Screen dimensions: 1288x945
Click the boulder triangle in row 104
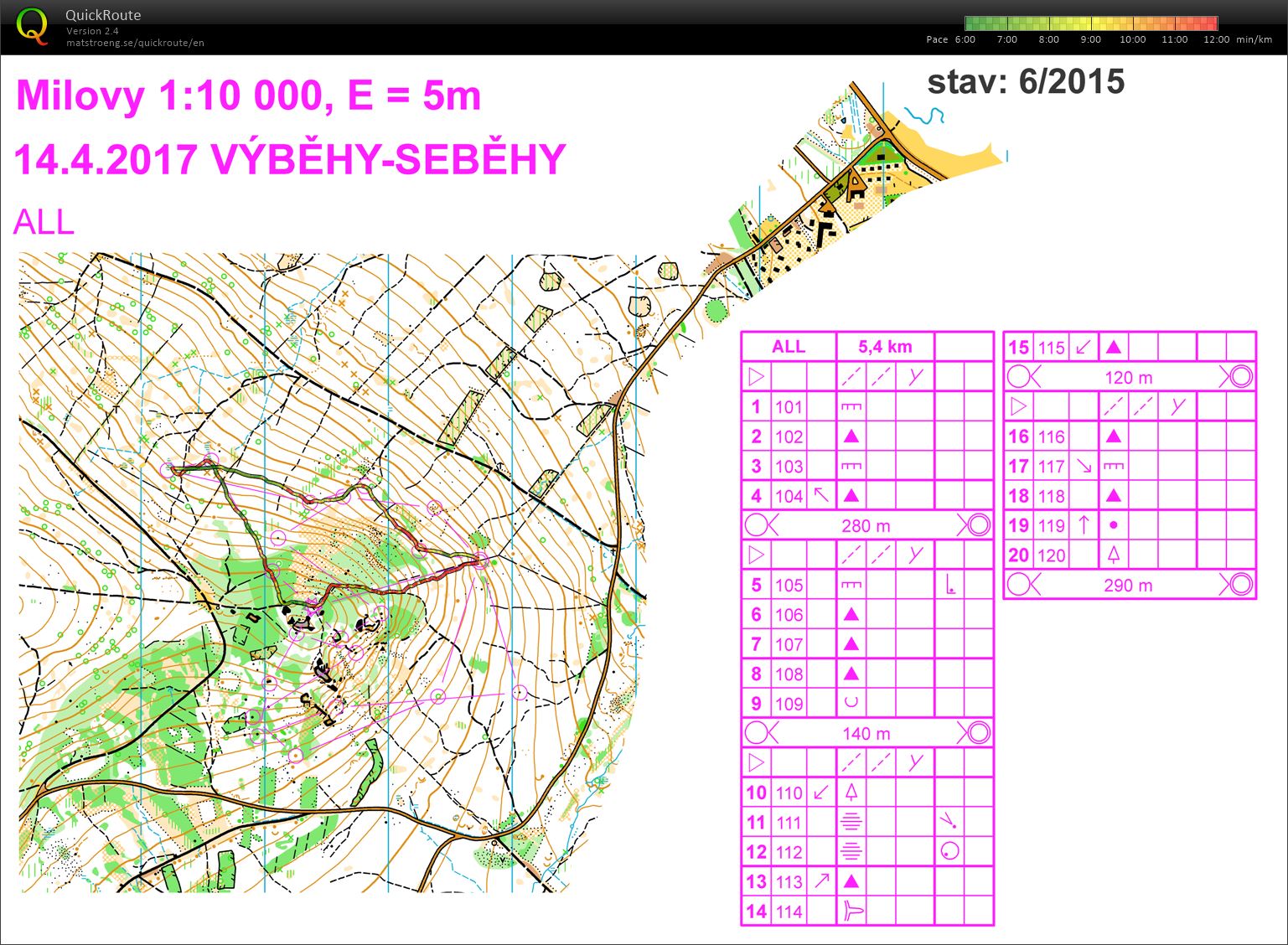pos(851,496)
